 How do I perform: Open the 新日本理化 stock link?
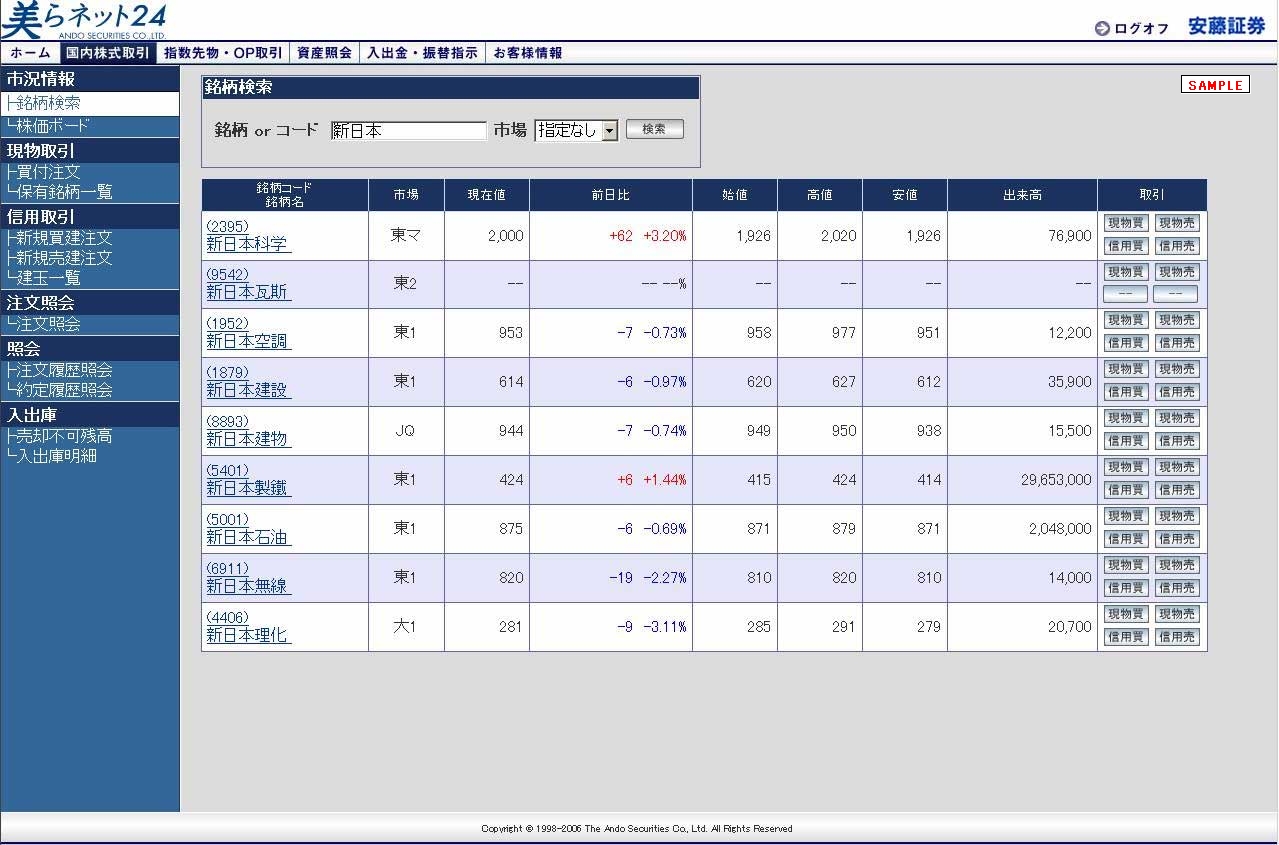coord(248,635)
